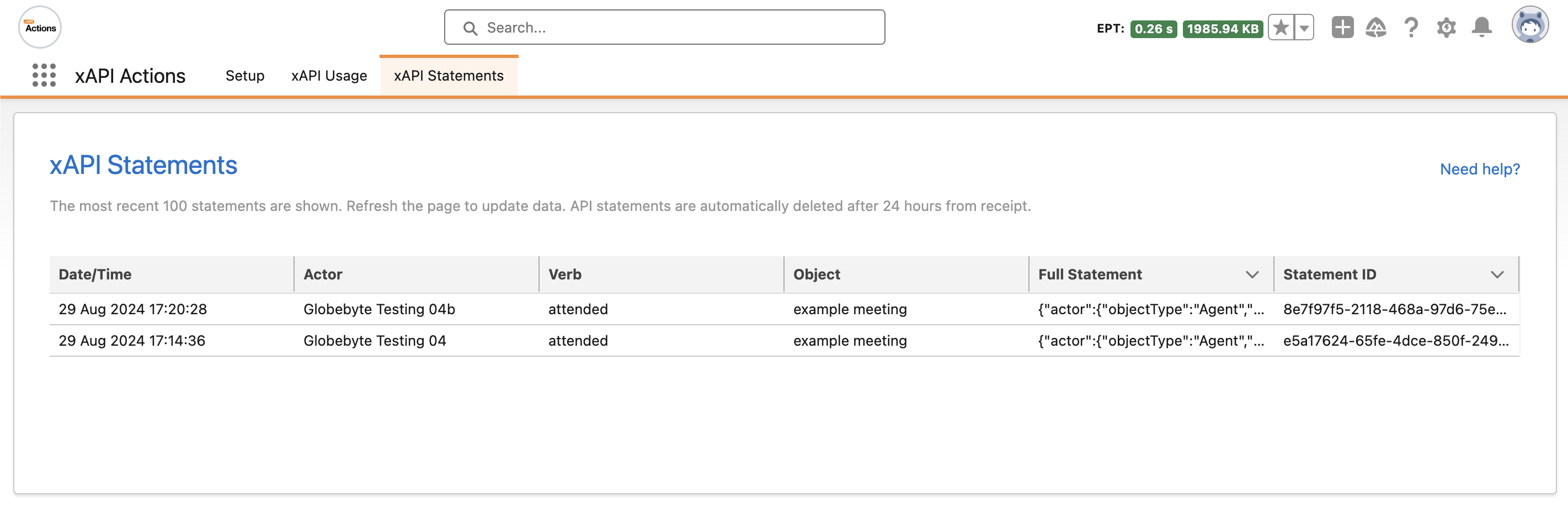Screen dimensions: 1568x518
Task: Click the favorites star icon
Action: click(x=1281, y=28)
